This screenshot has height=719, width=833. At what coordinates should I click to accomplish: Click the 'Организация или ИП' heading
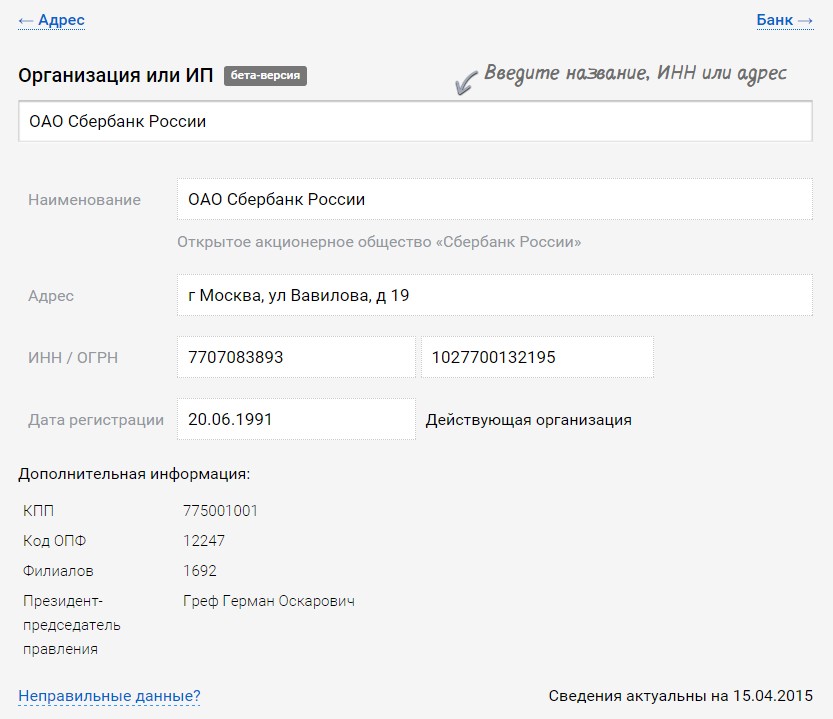[x=116, y=75]
